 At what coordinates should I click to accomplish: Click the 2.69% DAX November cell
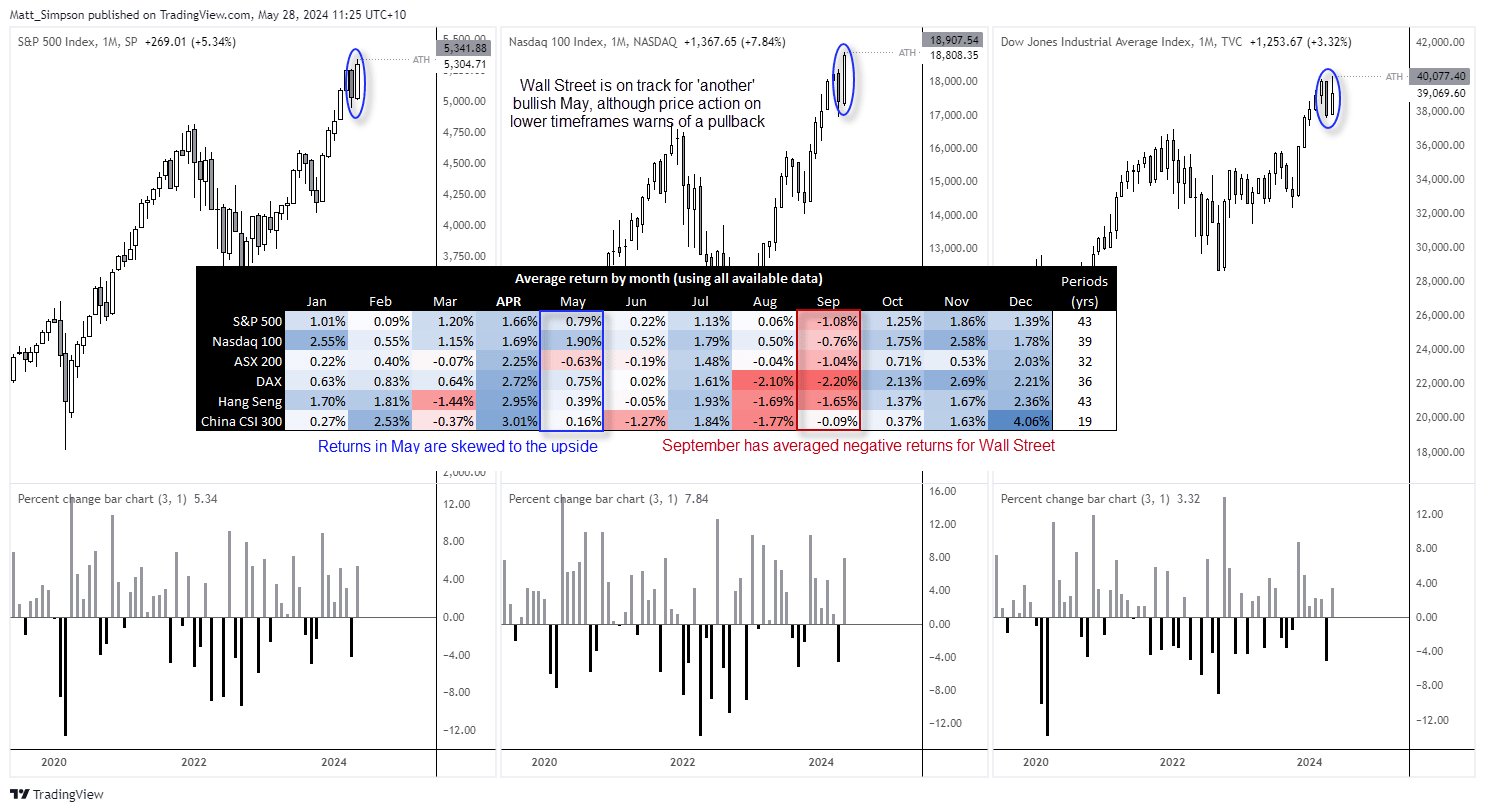956,381
